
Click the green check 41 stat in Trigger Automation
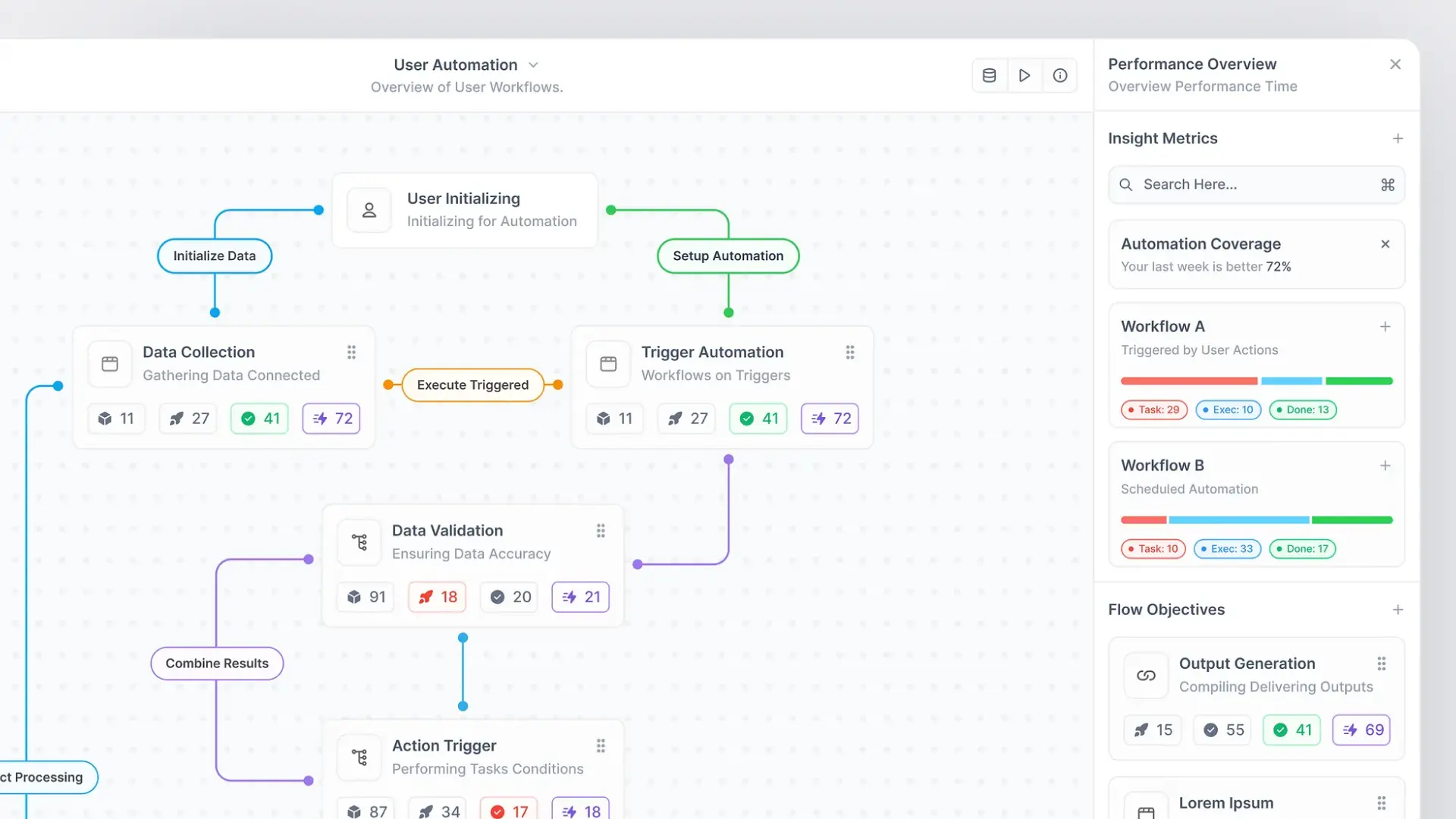[758, 419]
